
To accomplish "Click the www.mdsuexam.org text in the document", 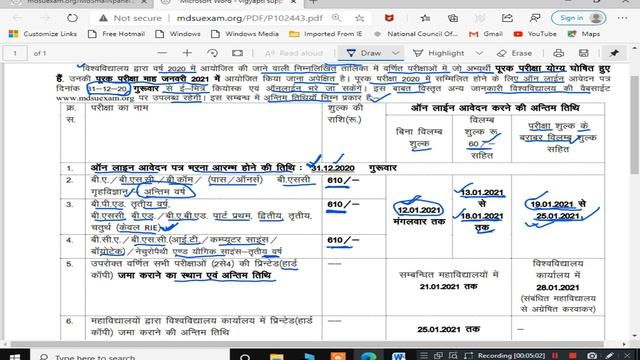I will pyautogui.click(x=95, y=98).
